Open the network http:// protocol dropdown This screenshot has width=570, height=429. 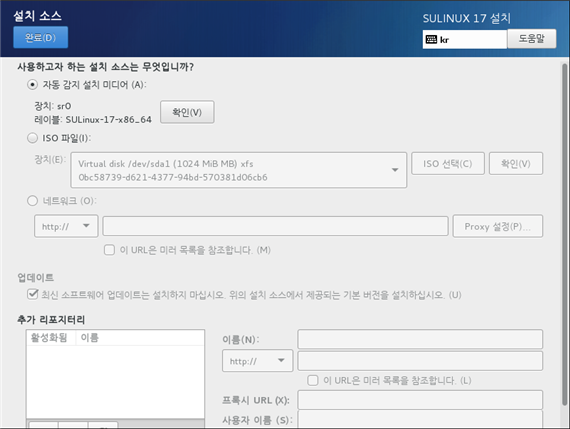click(x=66, y=226)
